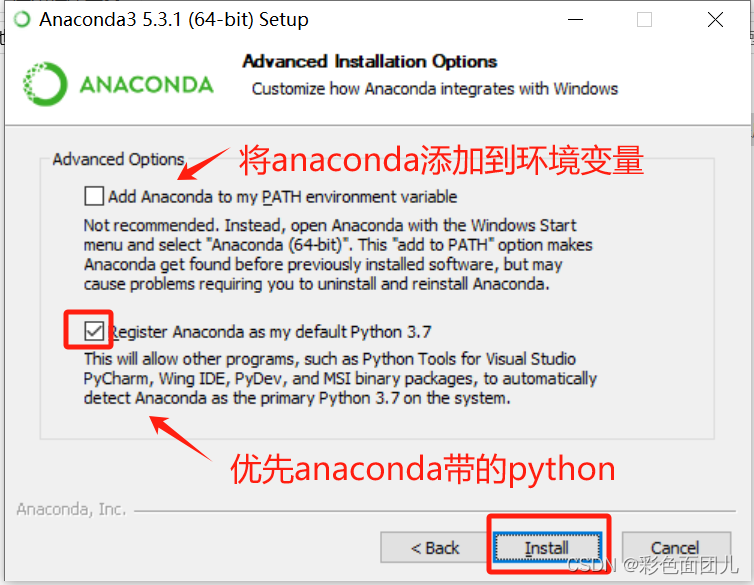
Task: Click the 'Not recommended' PATH warning text
Action: pos(338,255)
